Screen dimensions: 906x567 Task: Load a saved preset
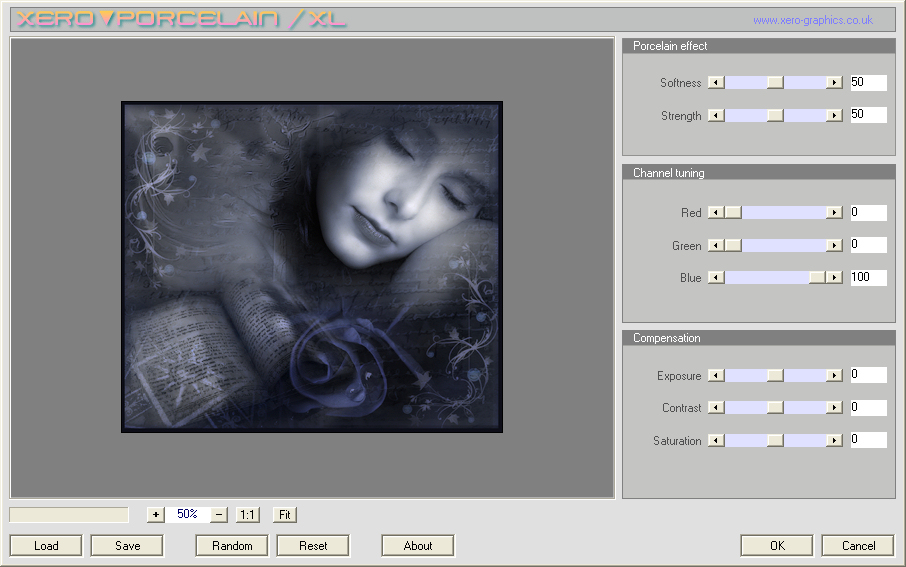[x=46, y=546]
